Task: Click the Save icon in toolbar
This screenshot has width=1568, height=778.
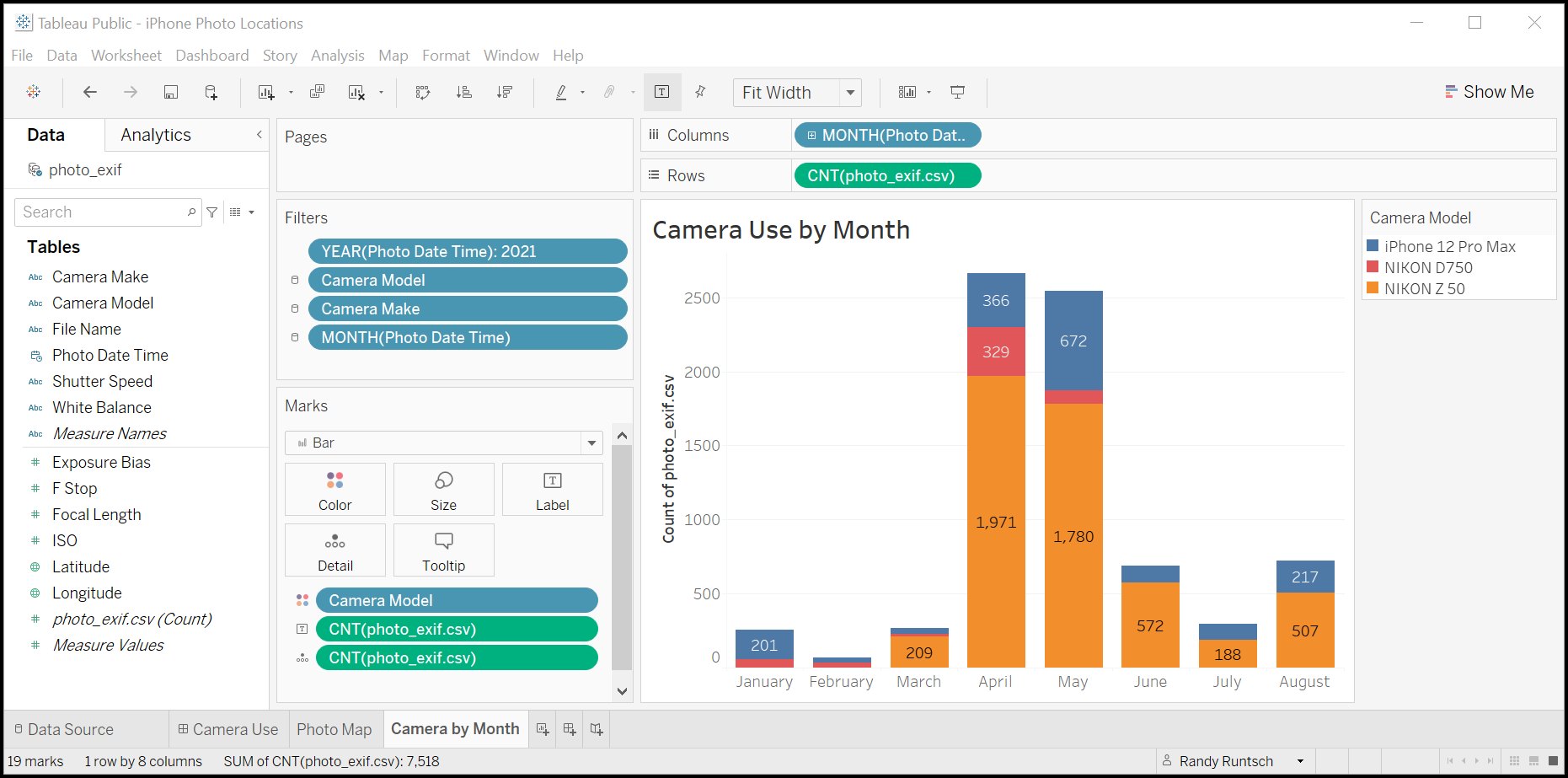Action: (x=171, y=92)
